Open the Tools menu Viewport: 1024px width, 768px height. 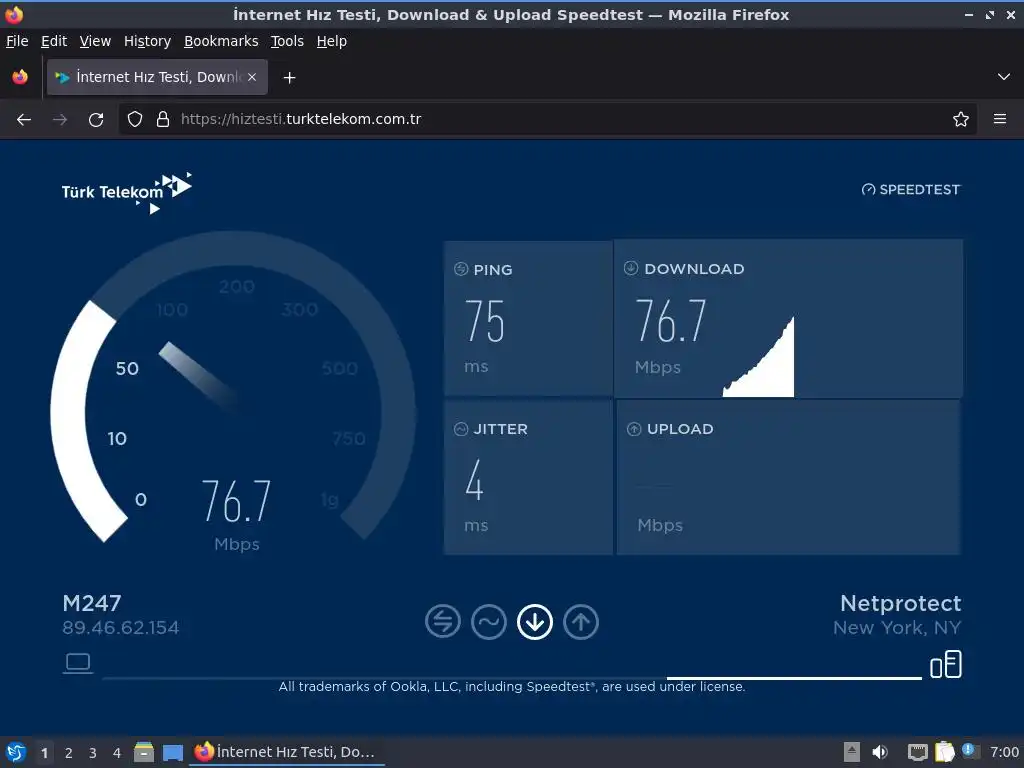(287, 41)
